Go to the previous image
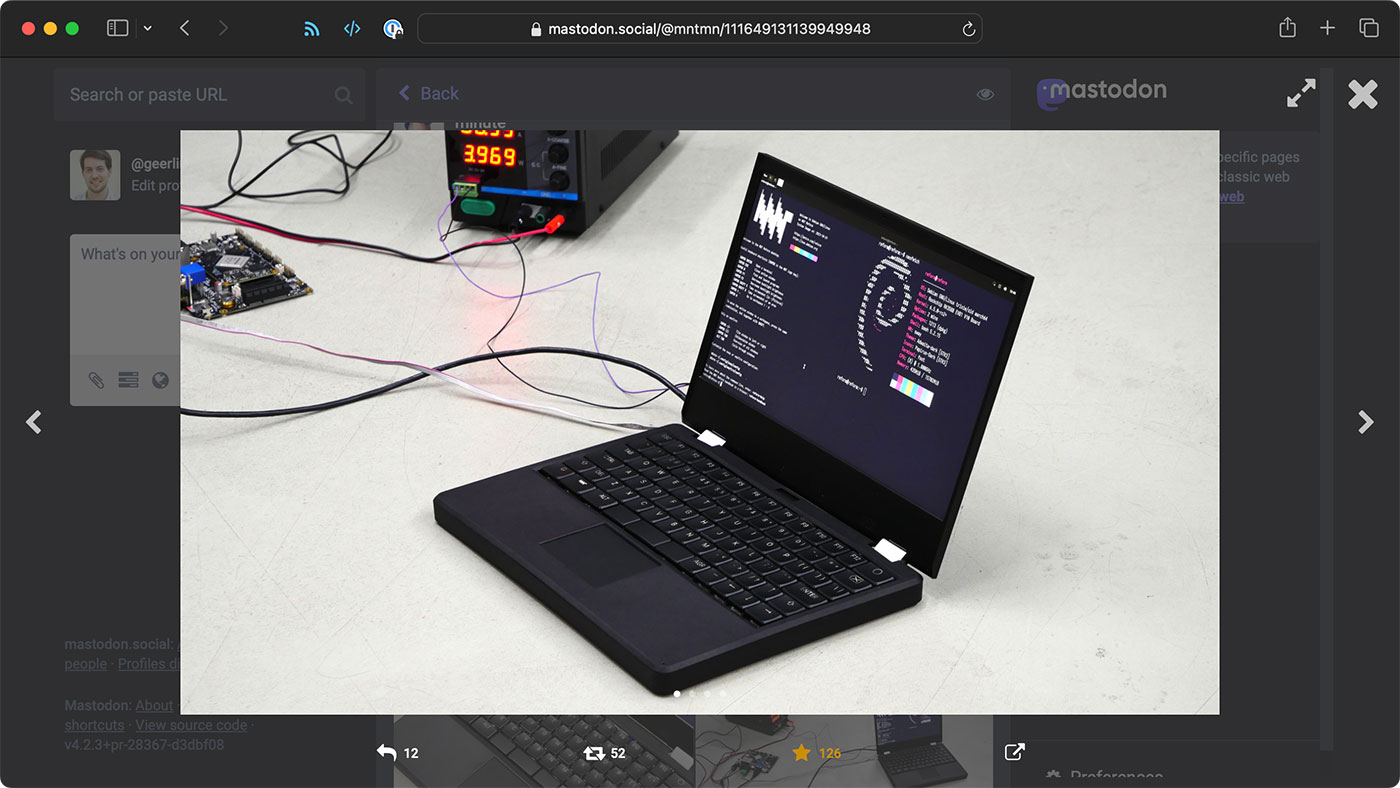Image resolution: width=1400 pixels, height=788 pixels. pos(34,422)
